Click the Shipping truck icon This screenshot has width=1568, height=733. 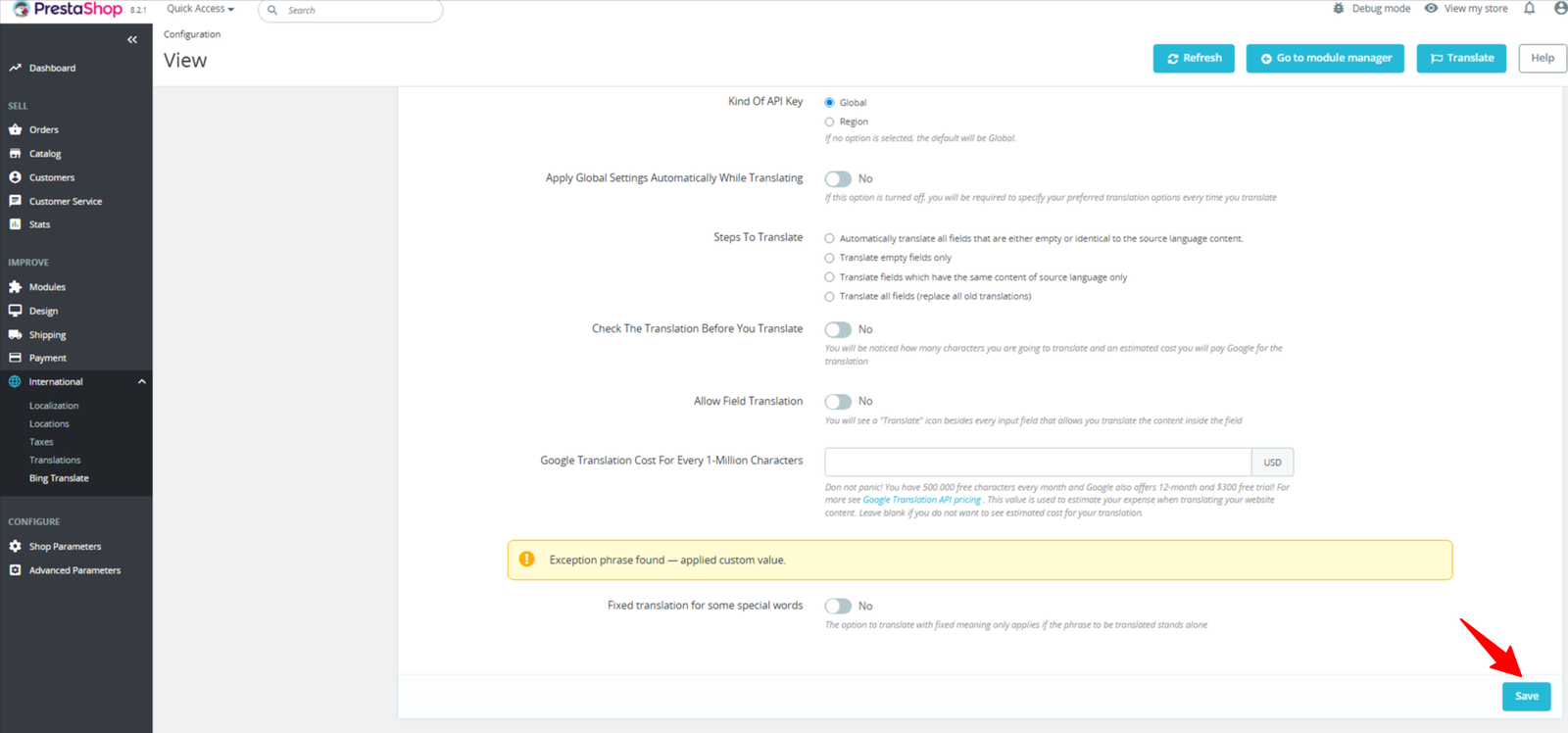coord(15,334)
